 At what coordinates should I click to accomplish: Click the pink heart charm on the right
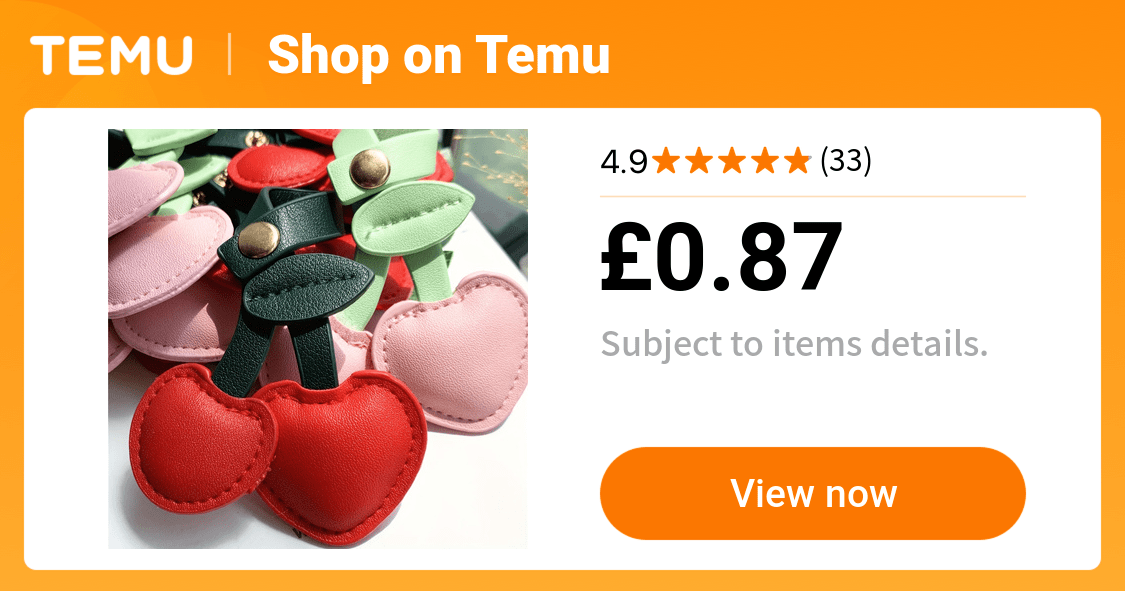click(x=453, y=351)
